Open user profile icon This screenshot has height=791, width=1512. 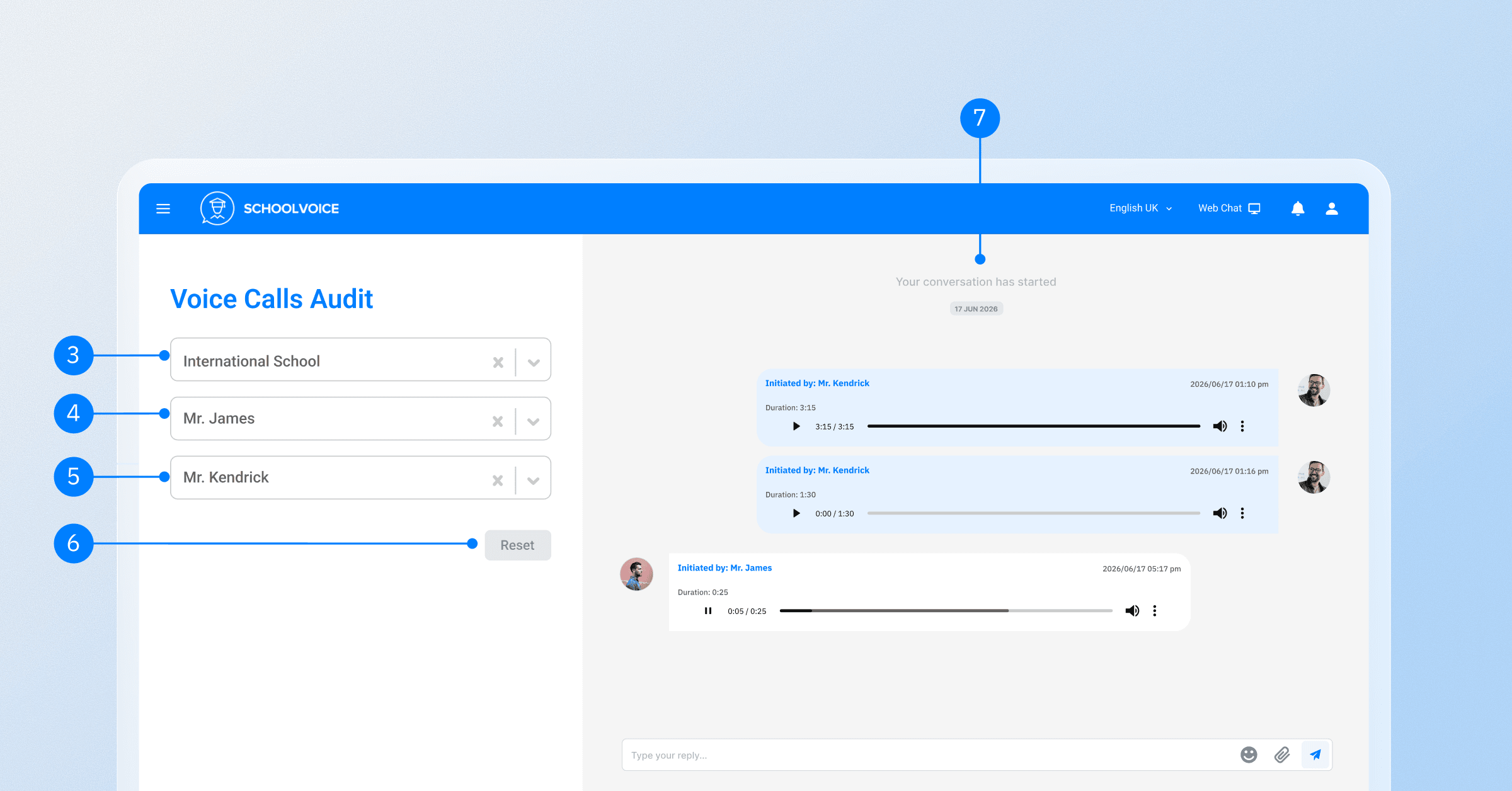1332,208
